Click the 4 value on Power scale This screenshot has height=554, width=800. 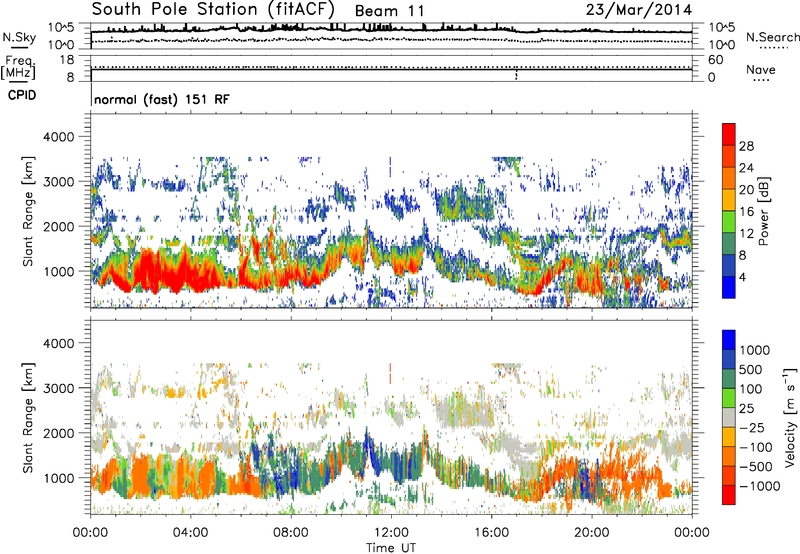[742, 277]
